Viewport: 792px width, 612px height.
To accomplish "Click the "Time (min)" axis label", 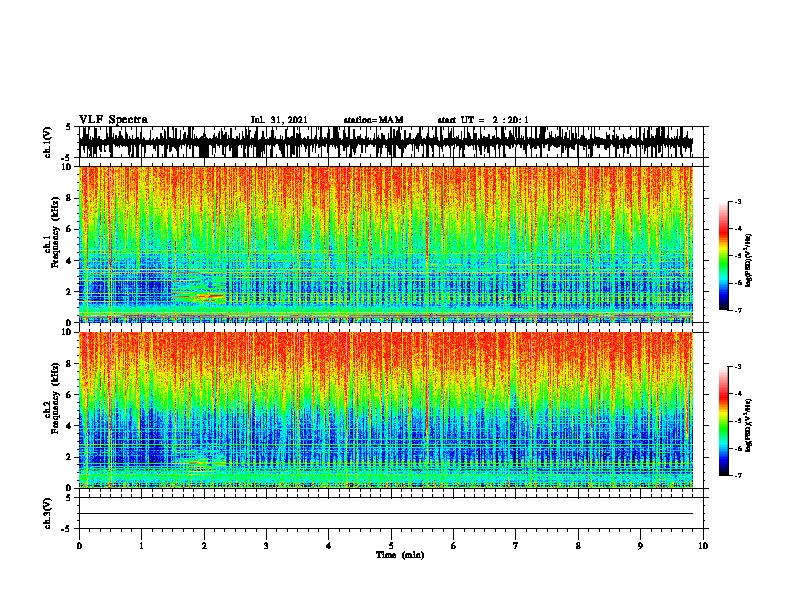I will click(400, 555).
